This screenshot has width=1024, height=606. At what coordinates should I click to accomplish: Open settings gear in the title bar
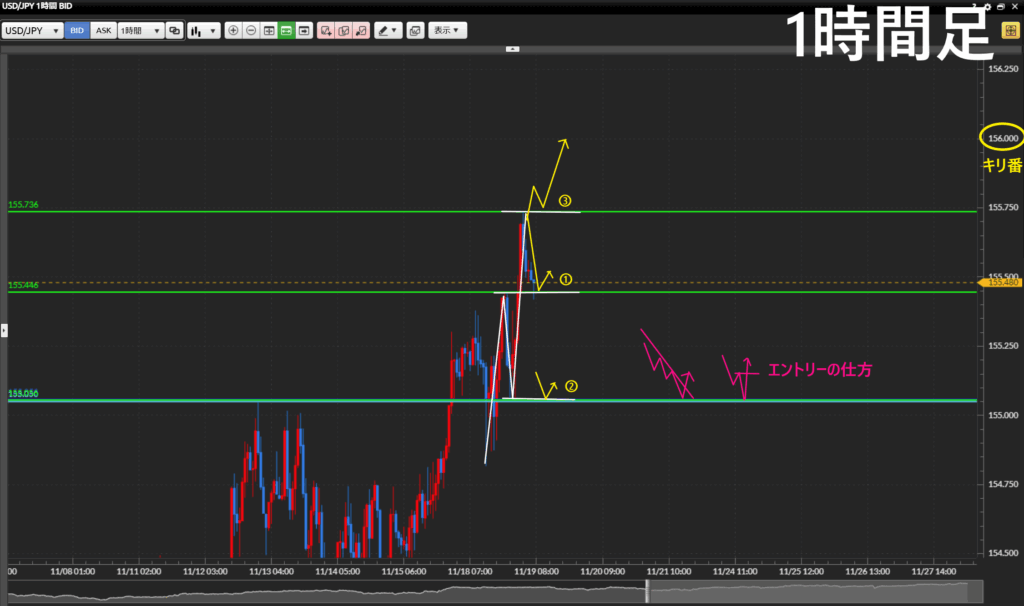click(x=988, y=6)
